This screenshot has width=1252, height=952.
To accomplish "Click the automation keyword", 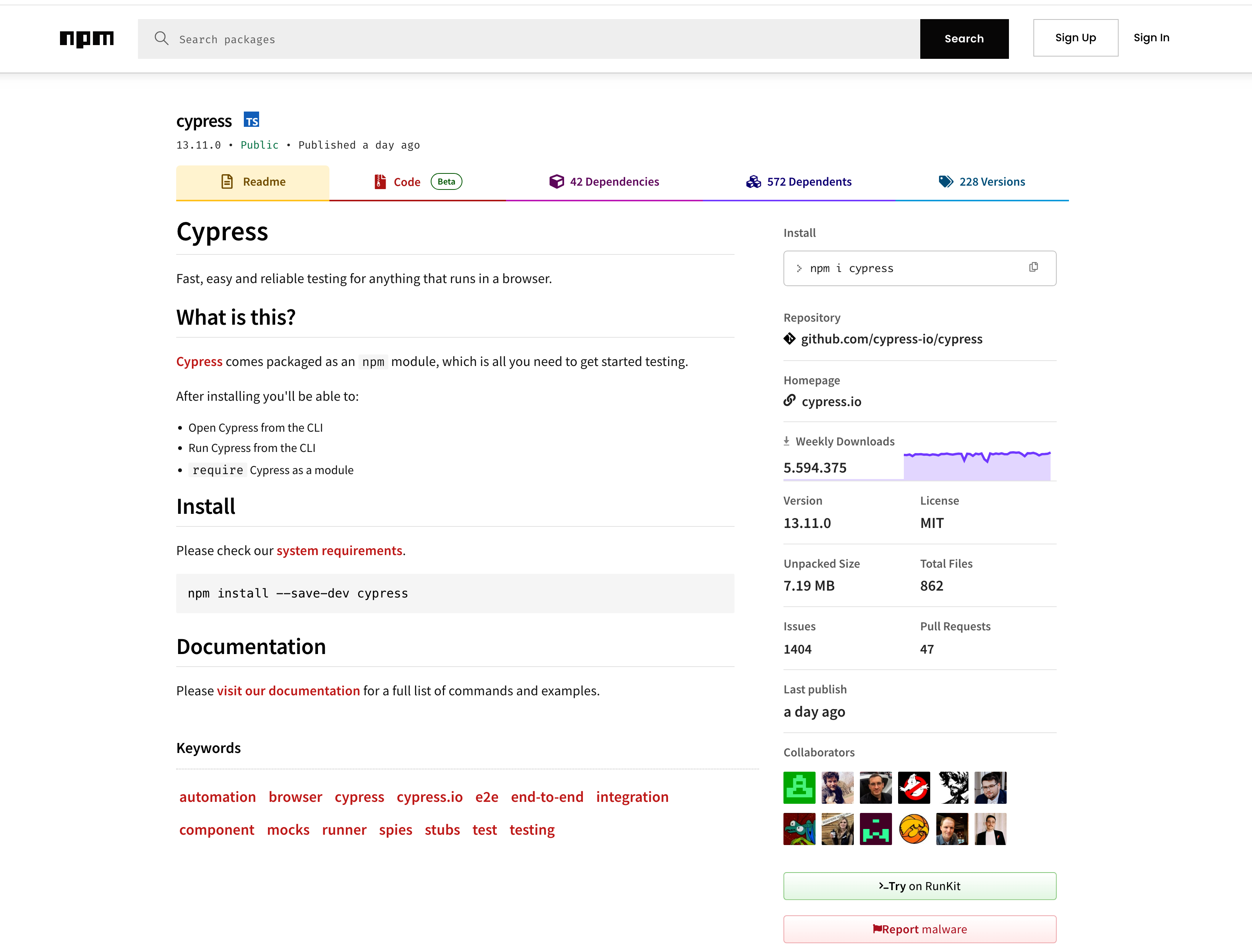I will coord(217,797).
